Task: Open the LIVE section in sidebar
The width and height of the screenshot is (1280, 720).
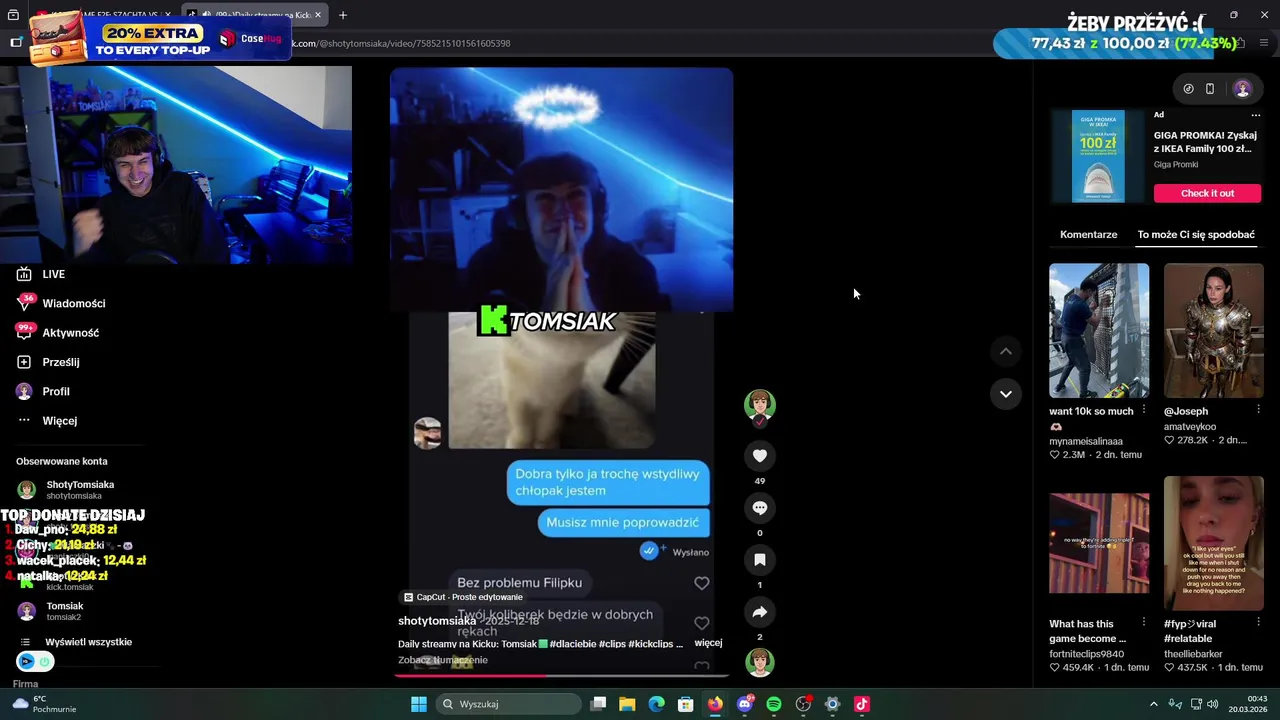Action: click(41, 274)
